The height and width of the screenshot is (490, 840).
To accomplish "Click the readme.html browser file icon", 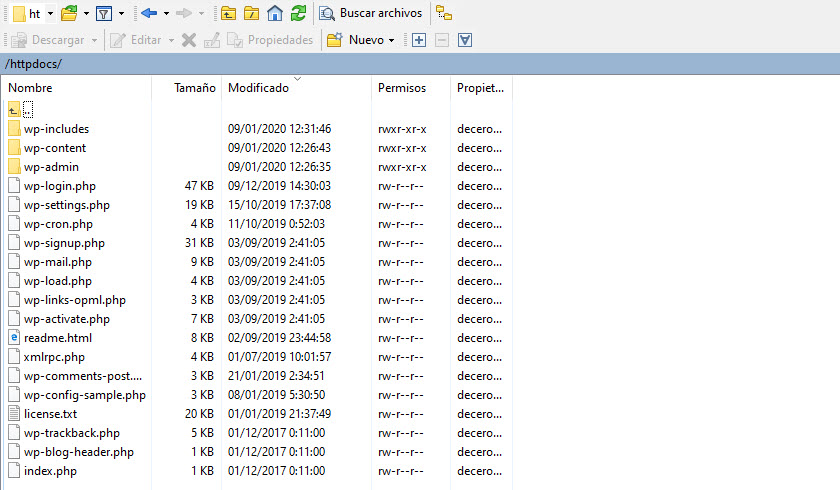I will 14,338.
